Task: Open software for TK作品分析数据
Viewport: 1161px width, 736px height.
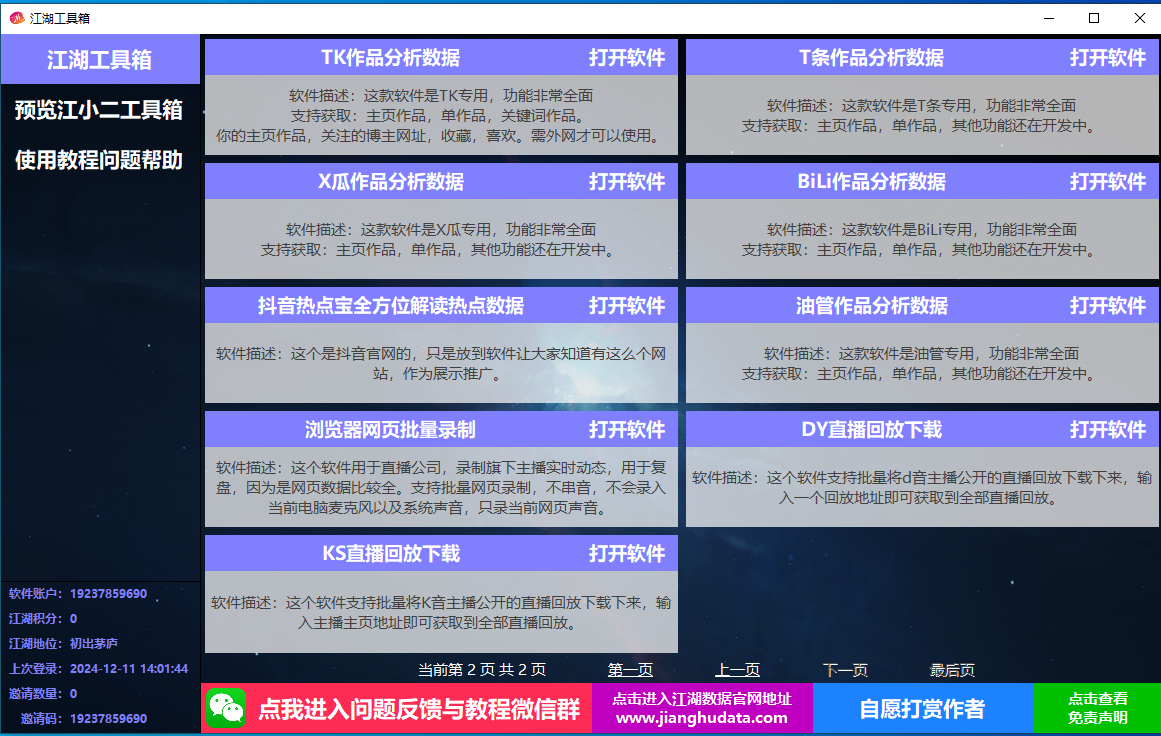Action: pos(626,58)
